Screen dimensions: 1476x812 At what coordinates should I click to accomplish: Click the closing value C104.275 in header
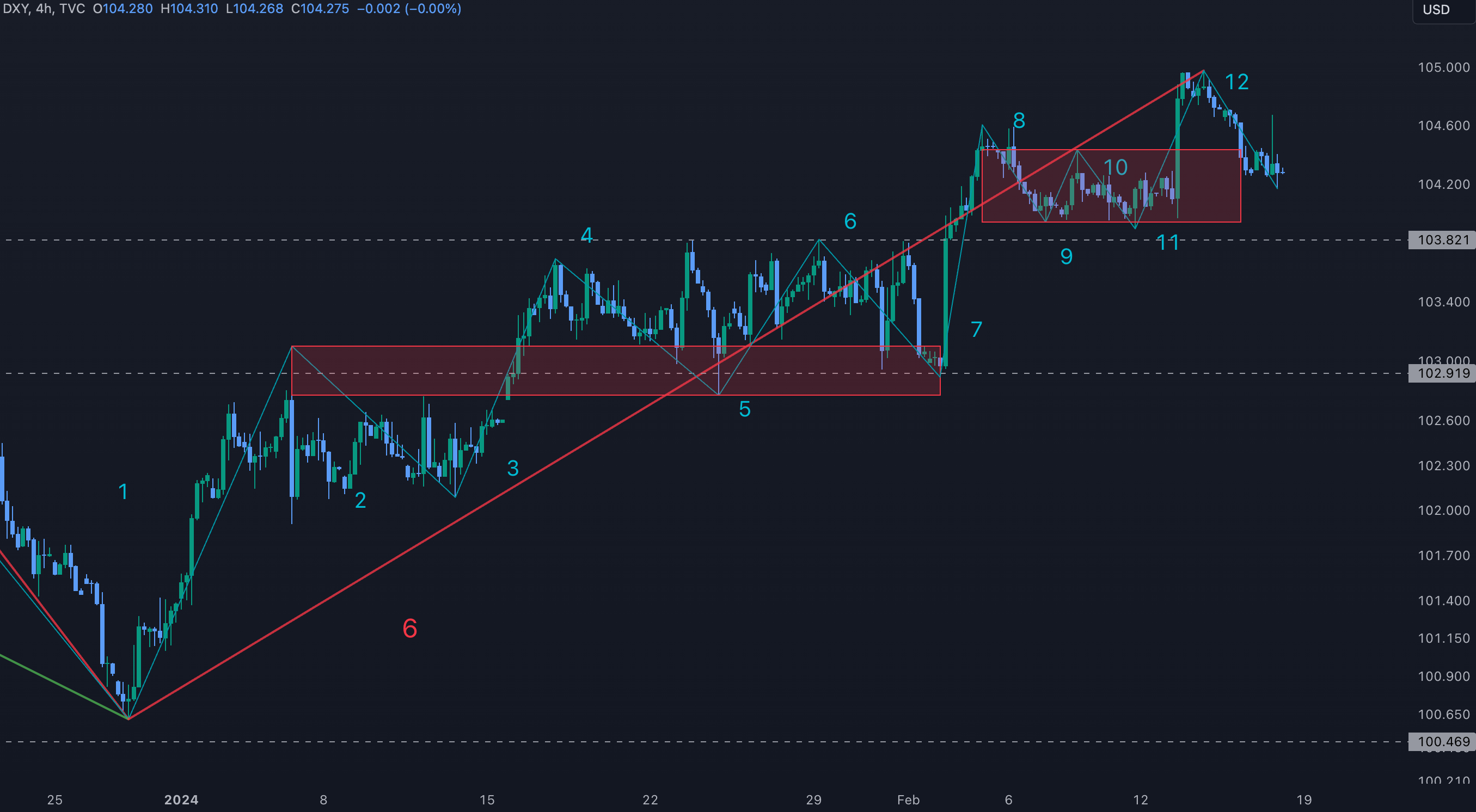(x=320, y=9)
